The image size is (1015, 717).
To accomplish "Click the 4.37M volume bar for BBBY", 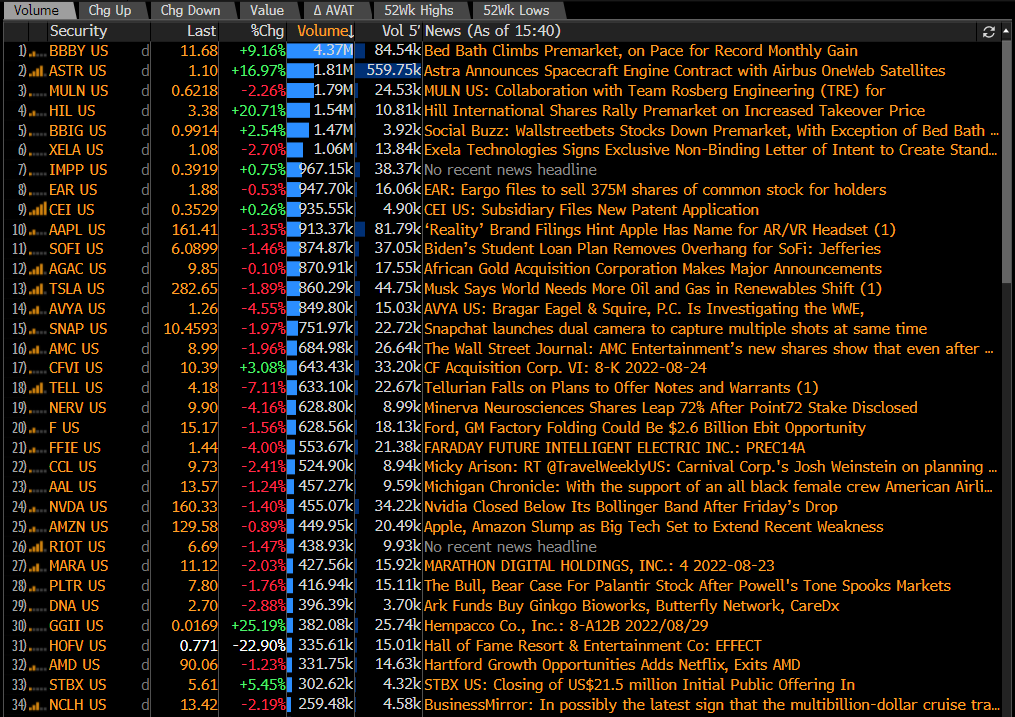I will point(321,51).
